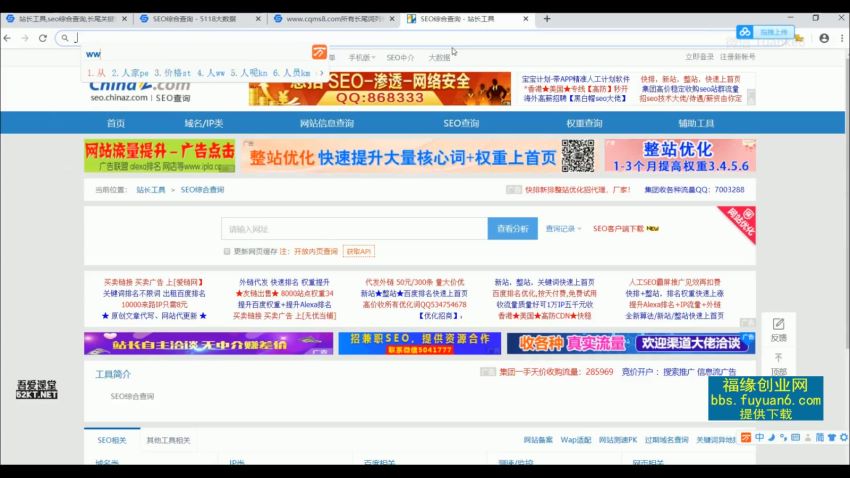Click the 获取API button

coord(359,251)
